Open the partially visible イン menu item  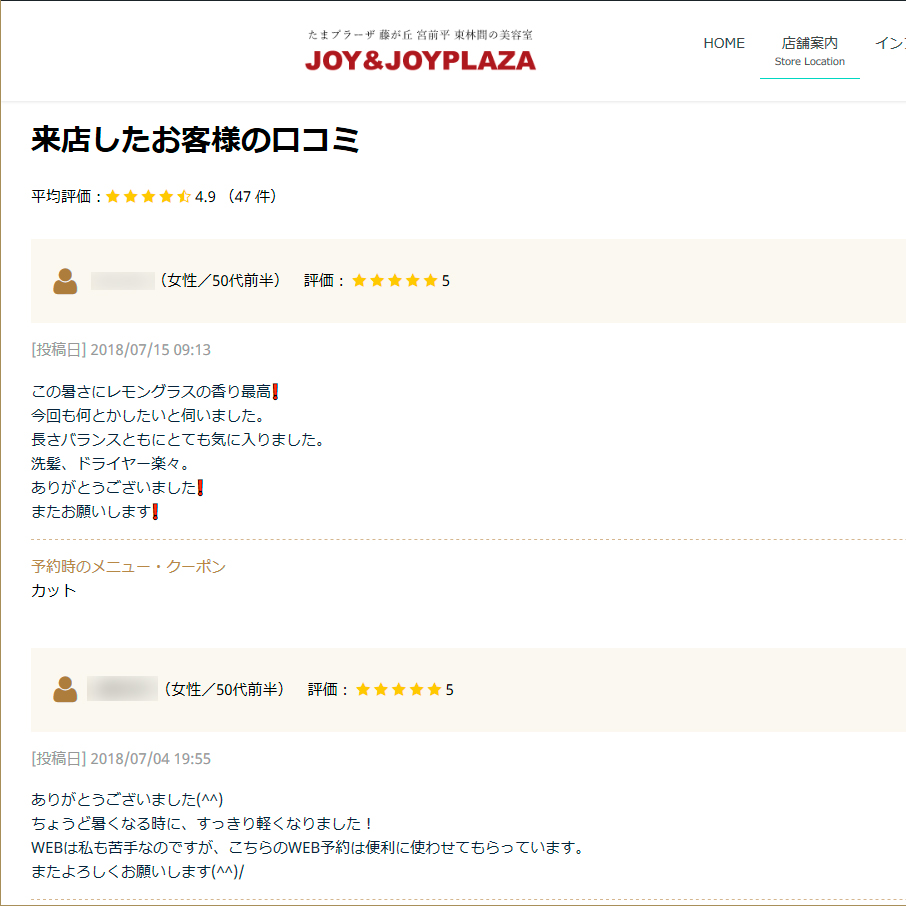tap(889, 43)
